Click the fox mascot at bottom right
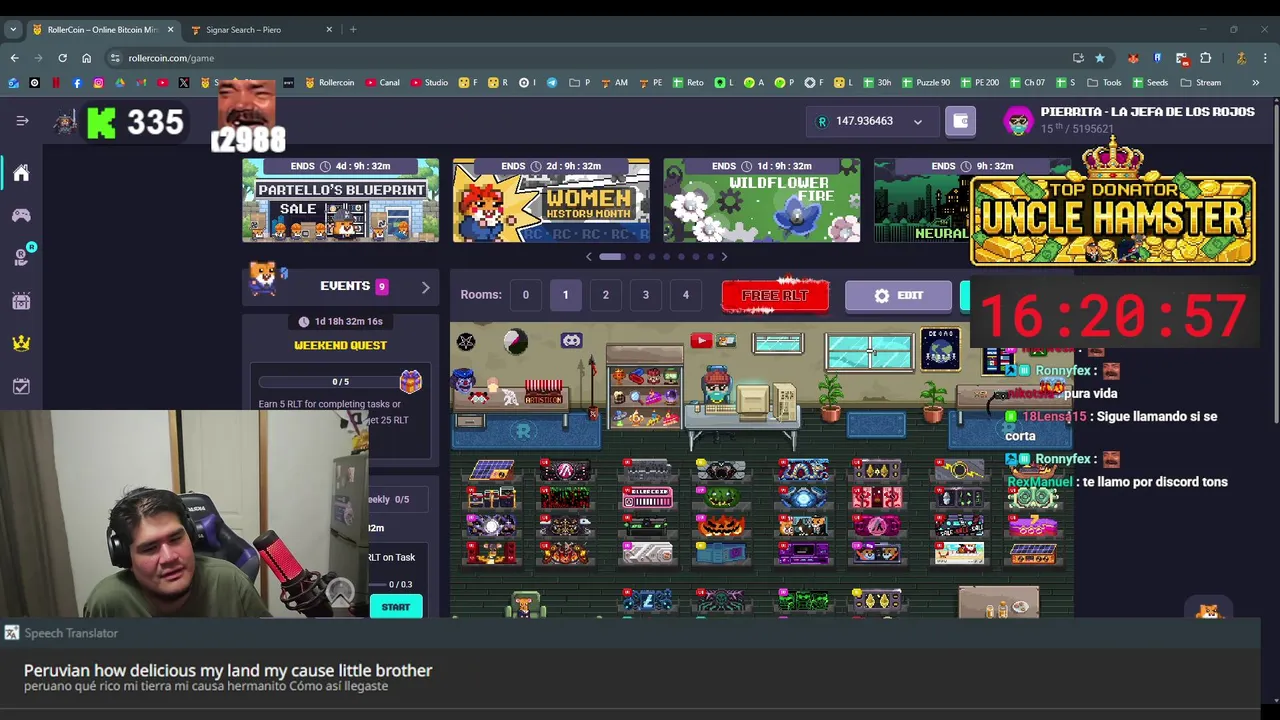Viewport: 1280px width, 720px height. (1209, 611)
